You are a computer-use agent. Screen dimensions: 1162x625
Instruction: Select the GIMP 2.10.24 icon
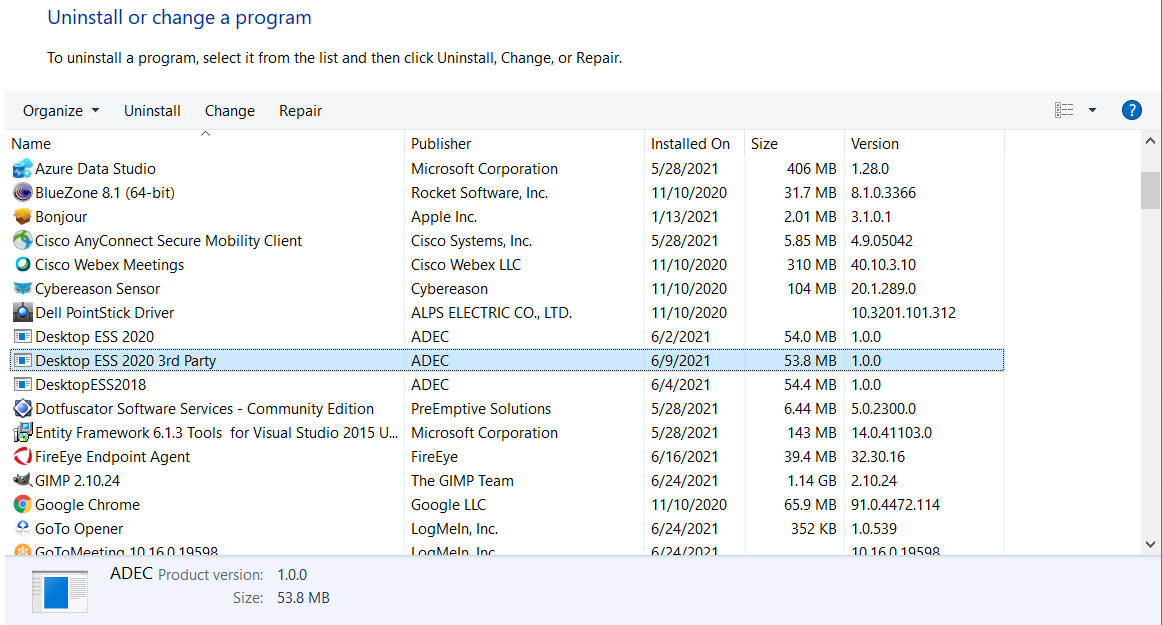click(22, 481)
